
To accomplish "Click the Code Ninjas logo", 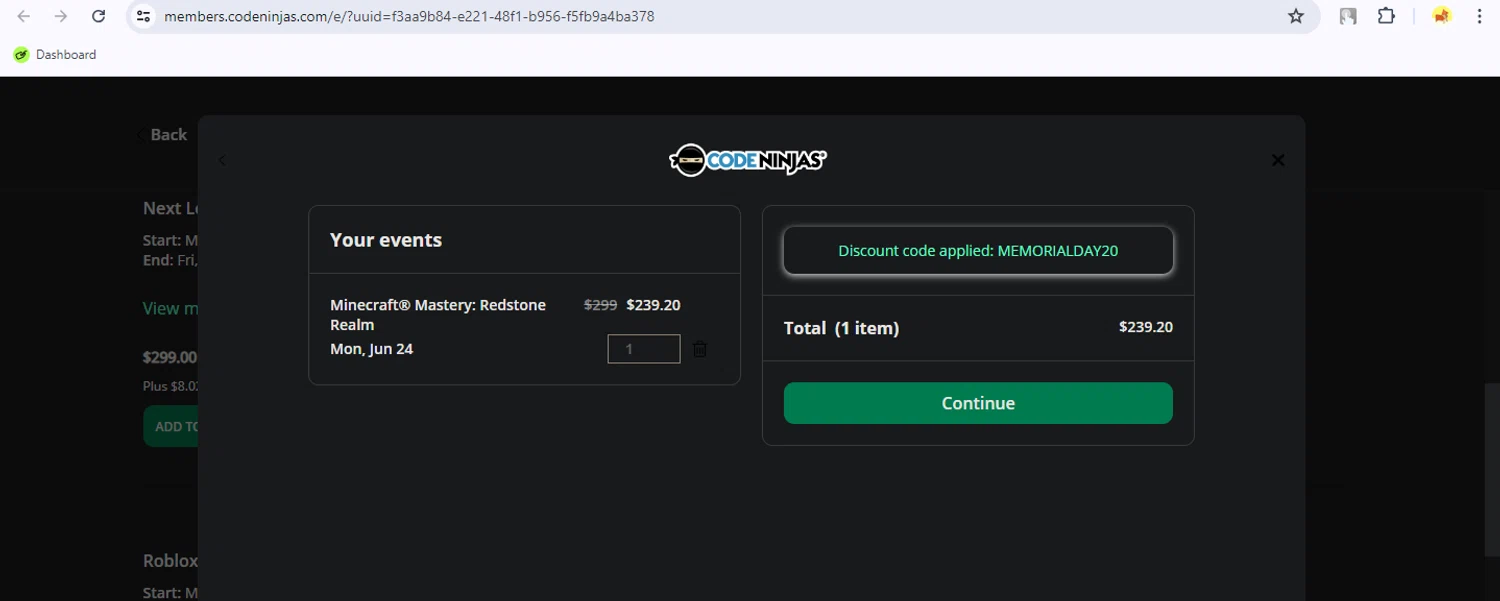I will 748,160.
